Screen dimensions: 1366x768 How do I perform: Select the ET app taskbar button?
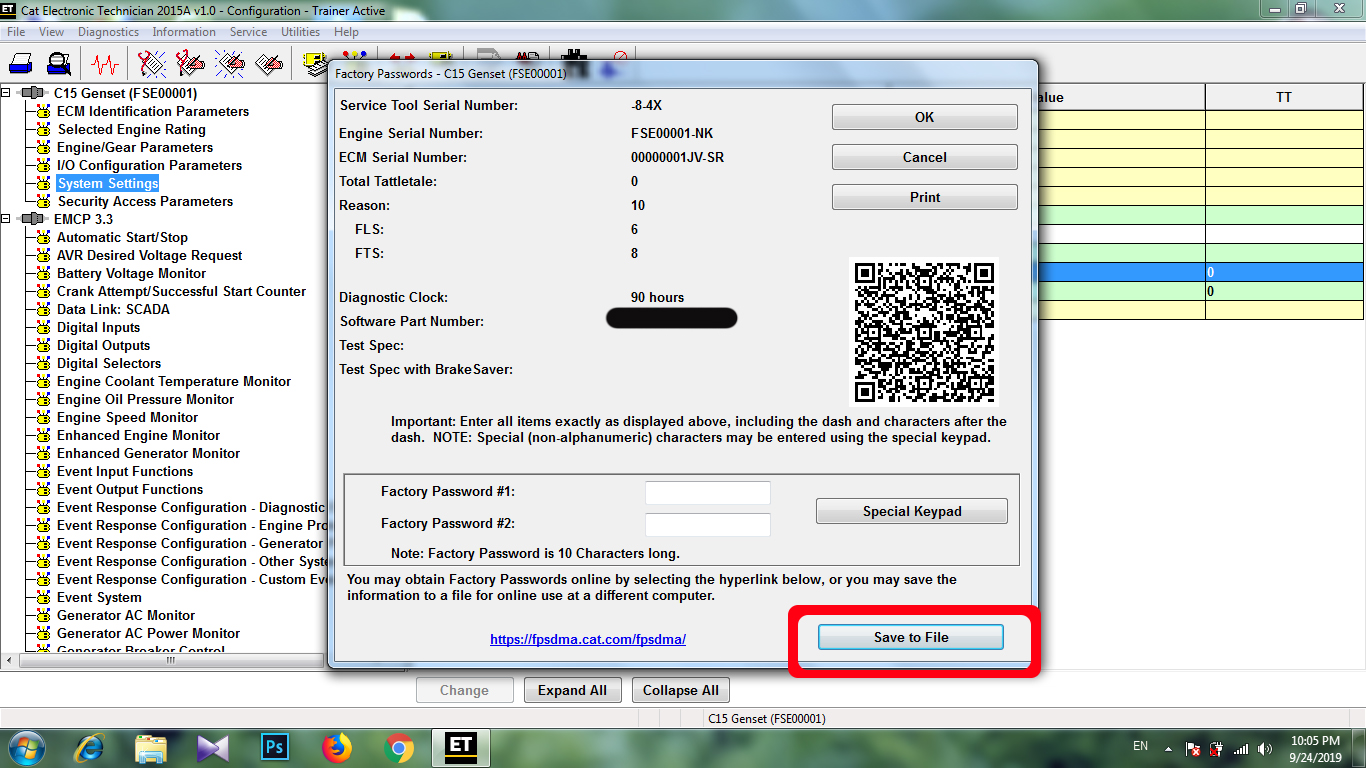click(461, 747)
